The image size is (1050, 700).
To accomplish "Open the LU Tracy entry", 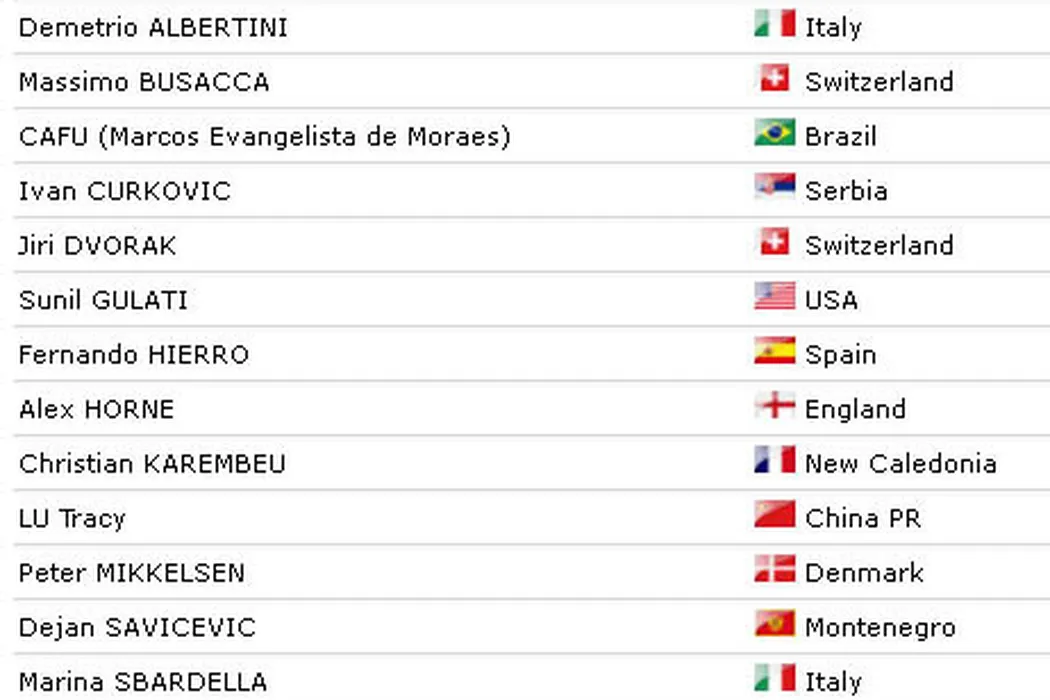I will click(72, 518).
